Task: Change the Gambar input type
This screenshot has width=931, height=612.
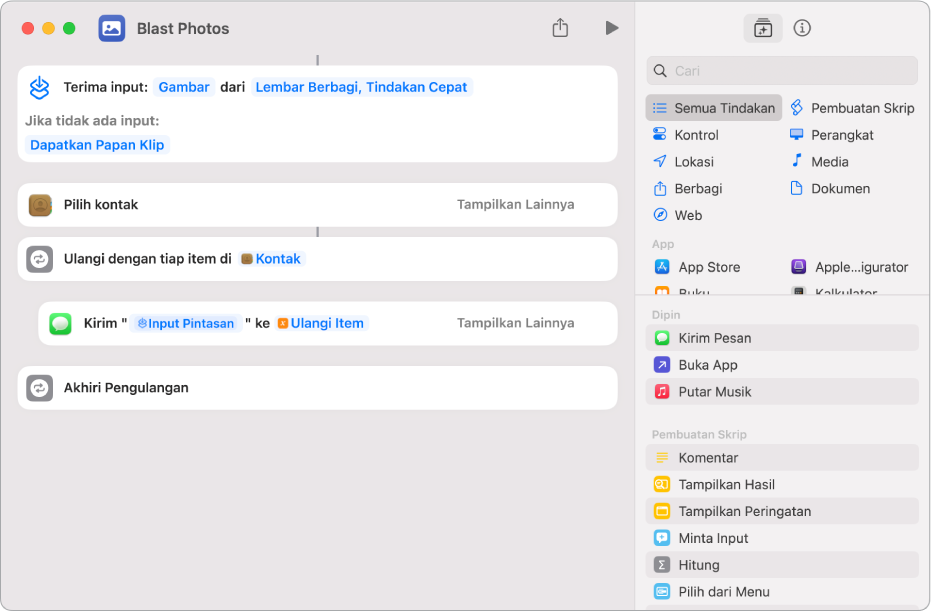Action: (184, 87)
